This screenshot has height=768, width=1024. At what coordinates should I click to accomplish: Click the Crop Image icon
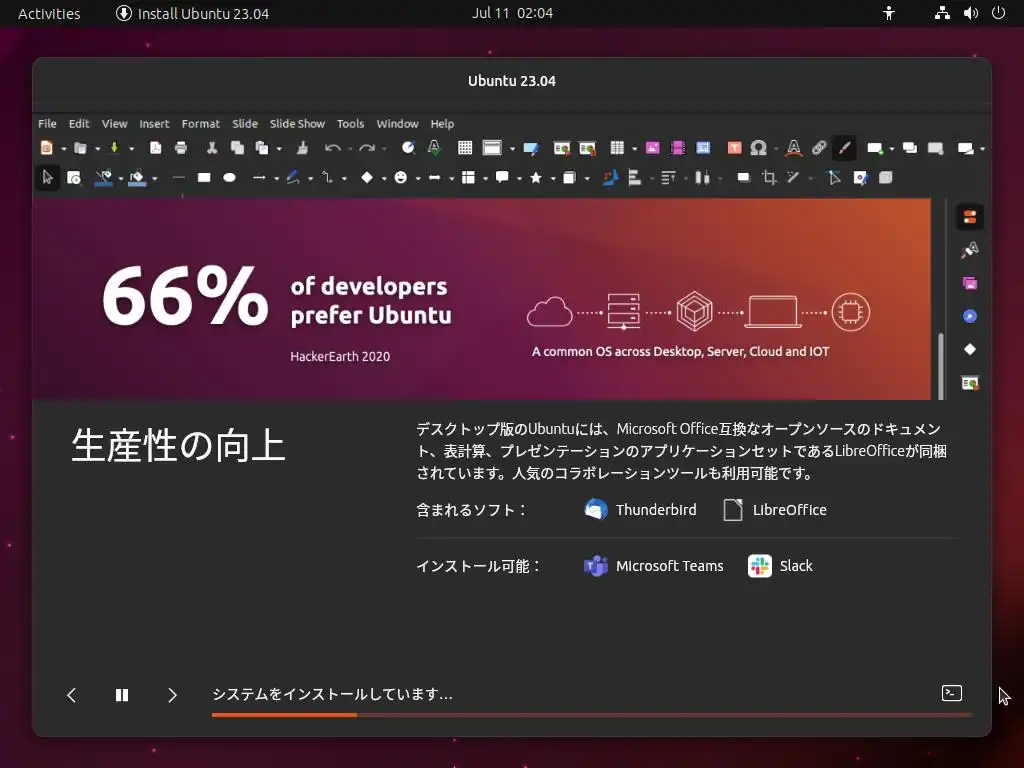coord(769,177)
